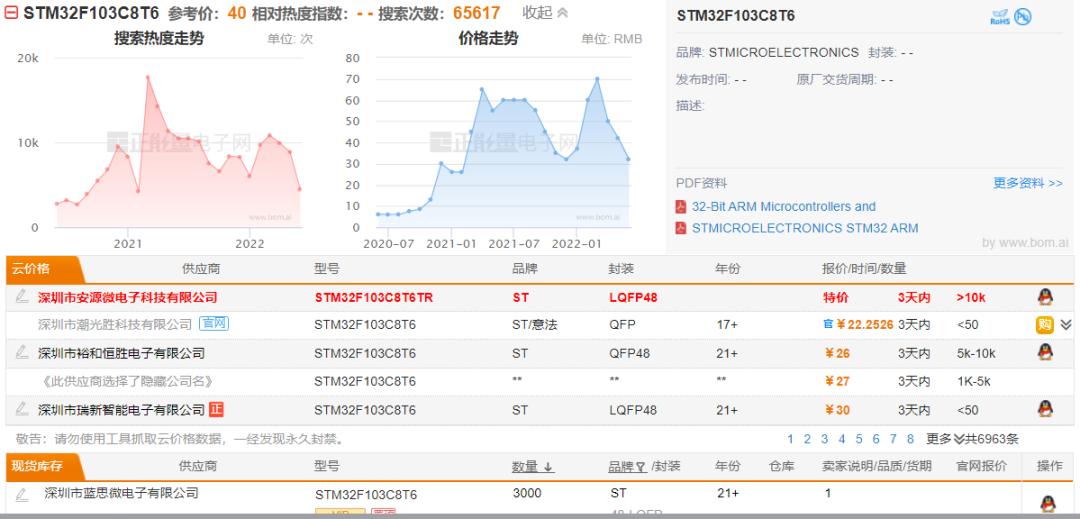
Task: Click model STM32F103C8T6TR
Action: pyautogui.click(x=374, y=297)
